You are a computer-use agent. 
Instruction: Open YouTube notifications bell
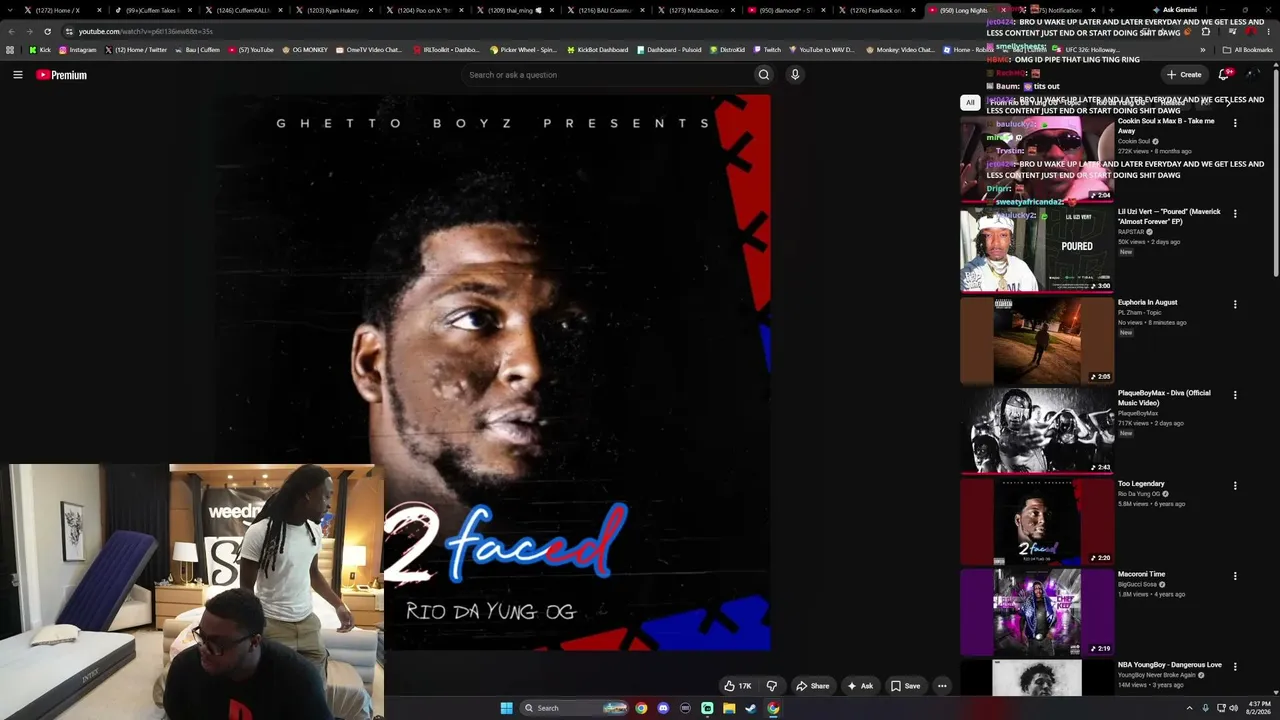pos(1223,75)
